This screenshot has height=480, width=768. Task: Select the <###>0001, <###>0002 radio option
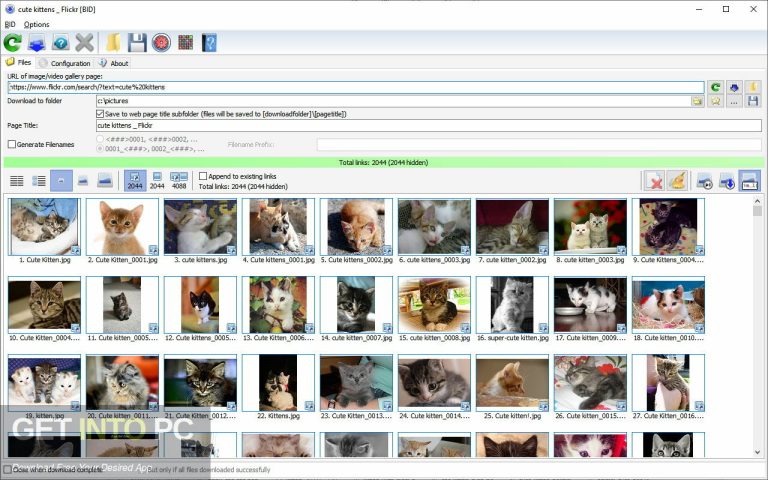(x=100, y=139)
